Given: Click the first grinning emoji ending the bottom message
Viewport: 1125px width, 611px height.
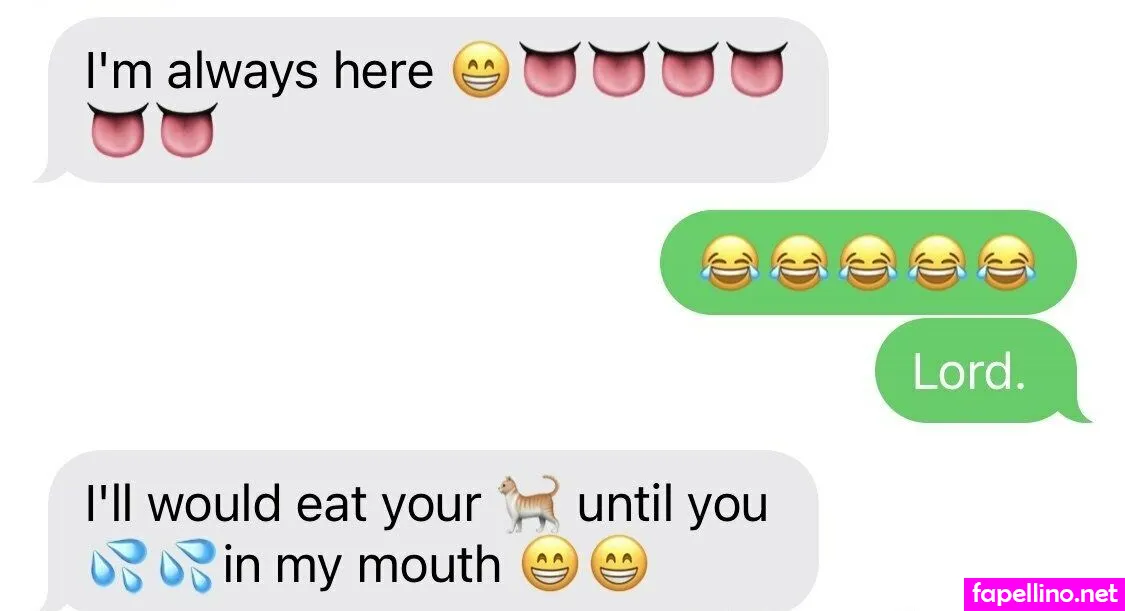Looking at the screenshot, I should click(550, 564).
